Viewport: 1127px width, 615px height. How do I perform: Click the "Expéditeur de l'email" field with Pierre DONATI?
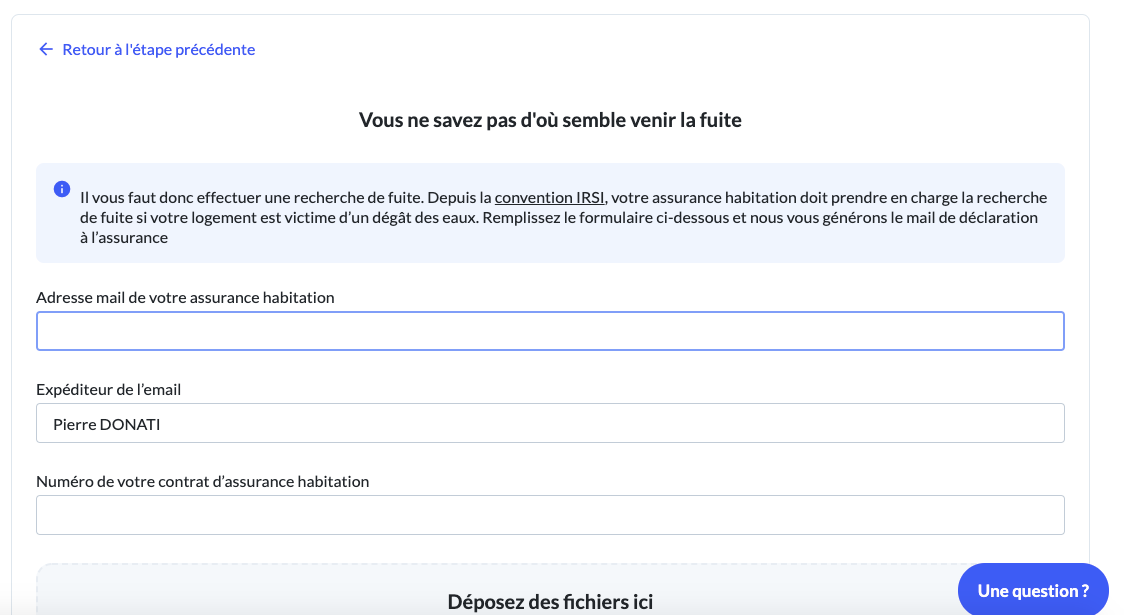pos(550,423)
